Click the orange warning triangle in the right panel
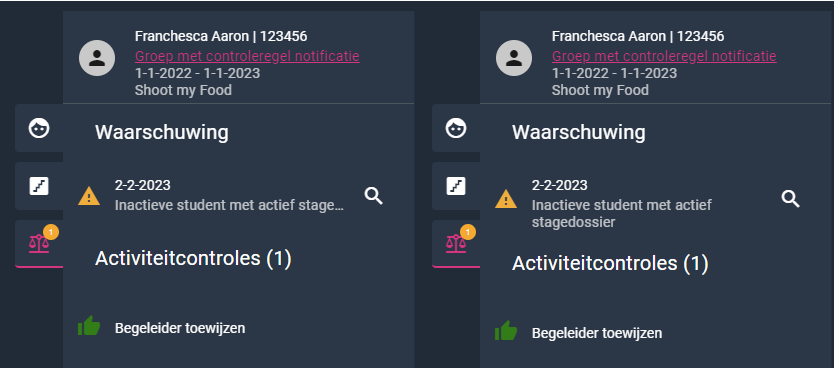The image size is (835, 371). coord(506,199)
